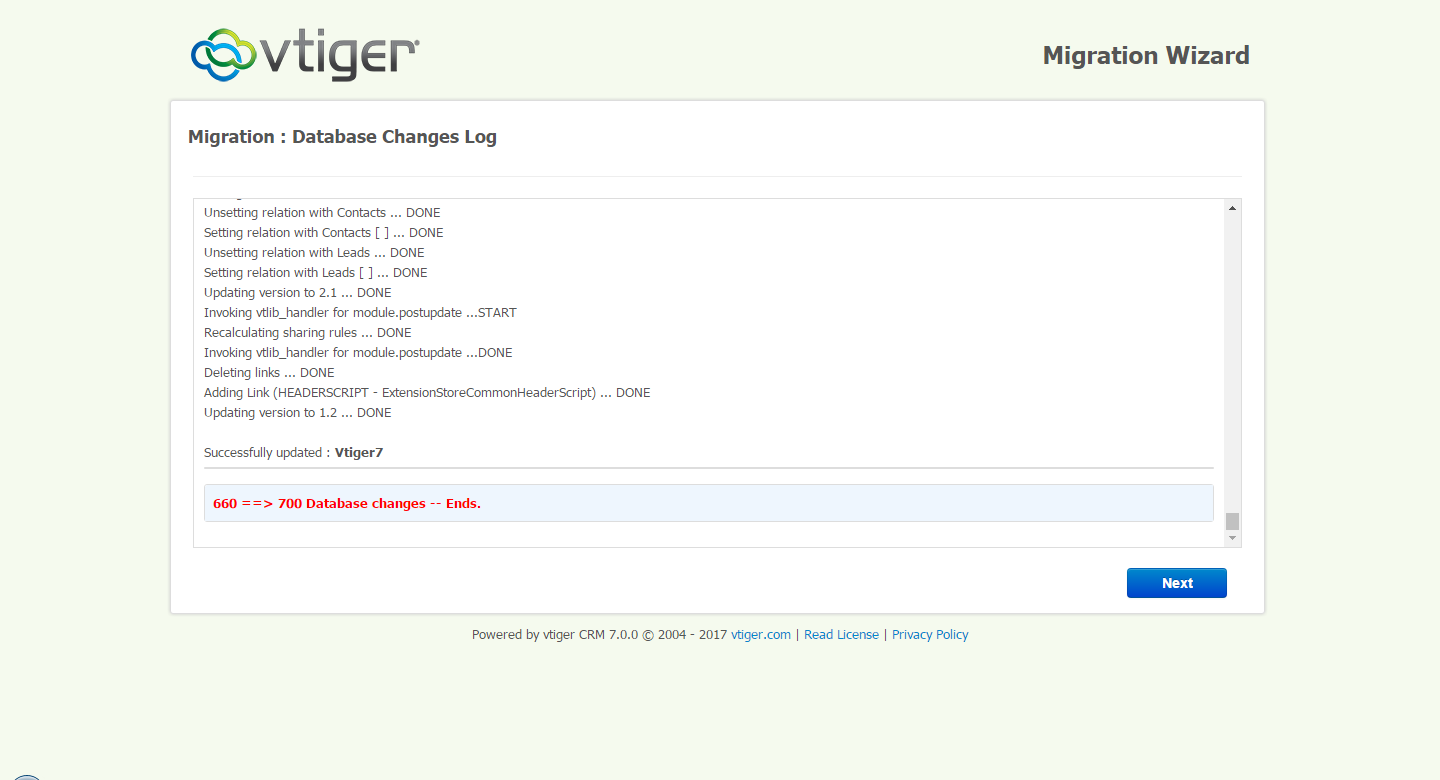Open the Read License link
The height and width of the screenshot is (780, 1440).
pos(841,635)
